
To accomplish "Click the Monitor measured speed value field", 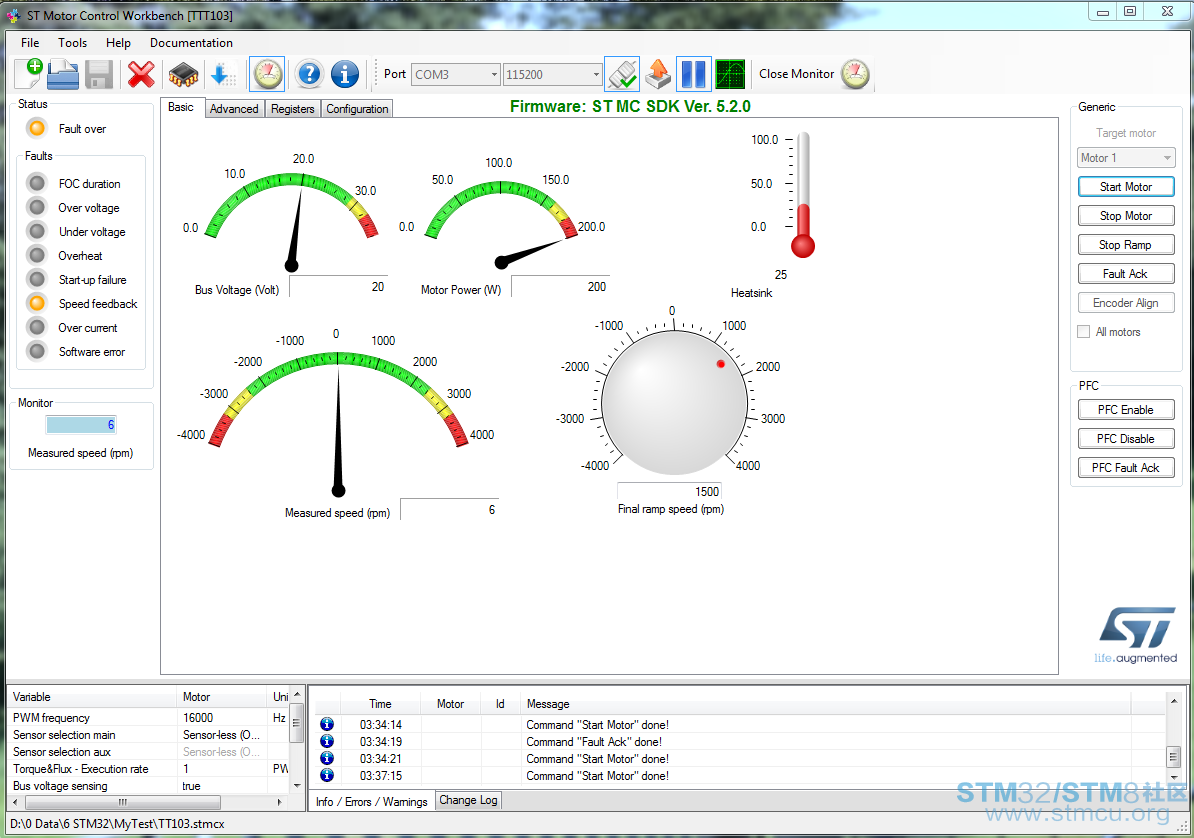I will point(81,424).
